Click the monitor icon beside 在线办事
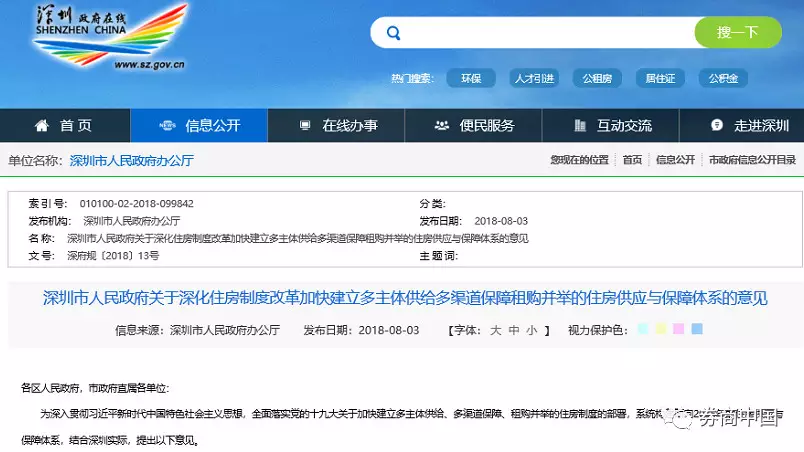The image size is (804, 452). tap(305, 125)
